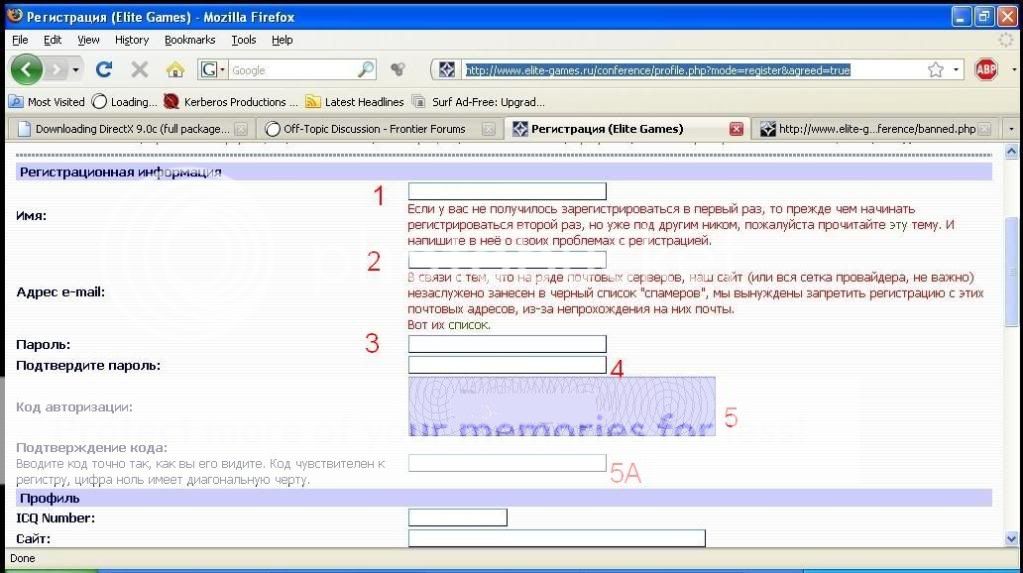Bookmark this page with the star icon

tap(935, 70)
